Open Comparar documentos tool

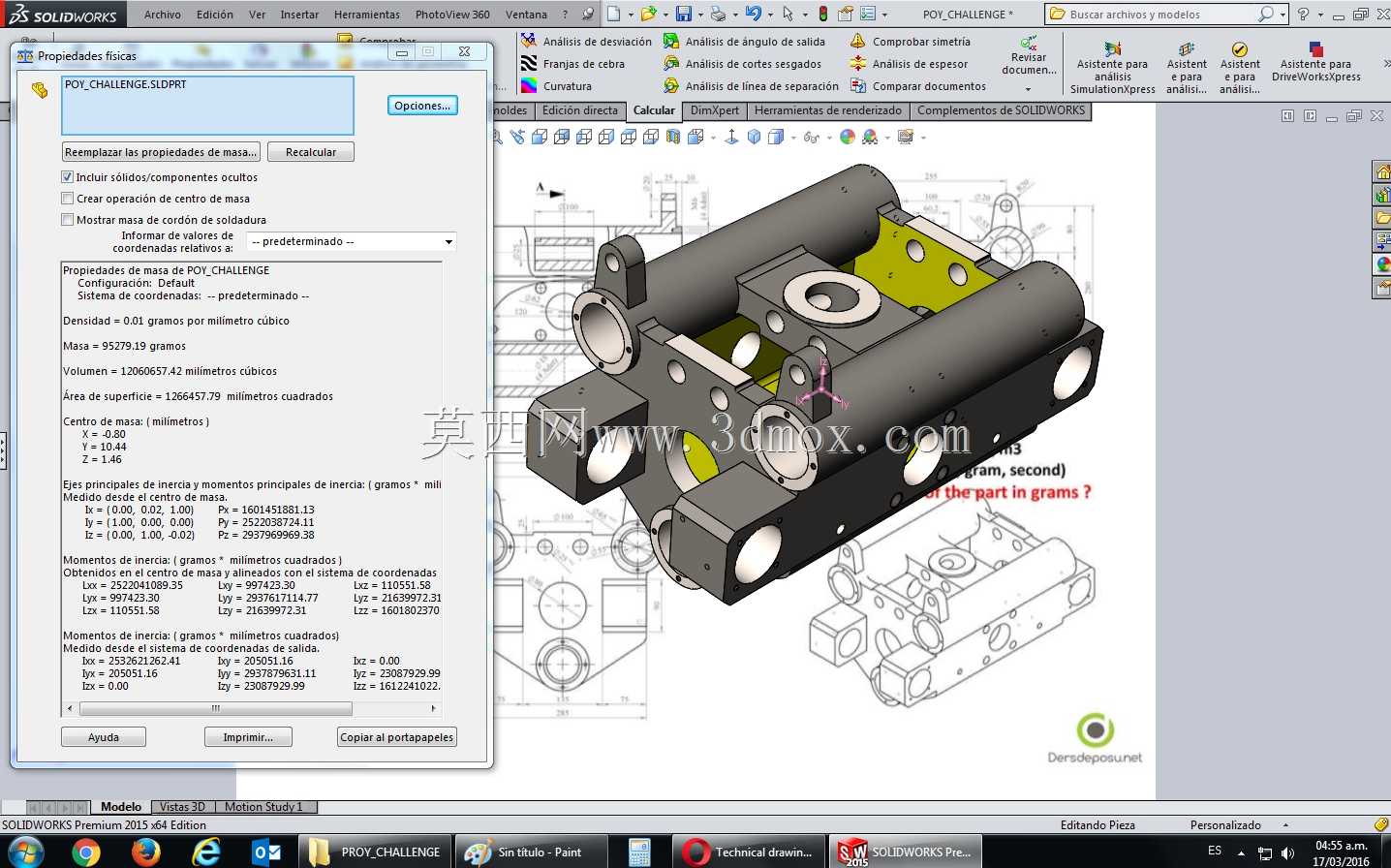(x=917, y=86)
